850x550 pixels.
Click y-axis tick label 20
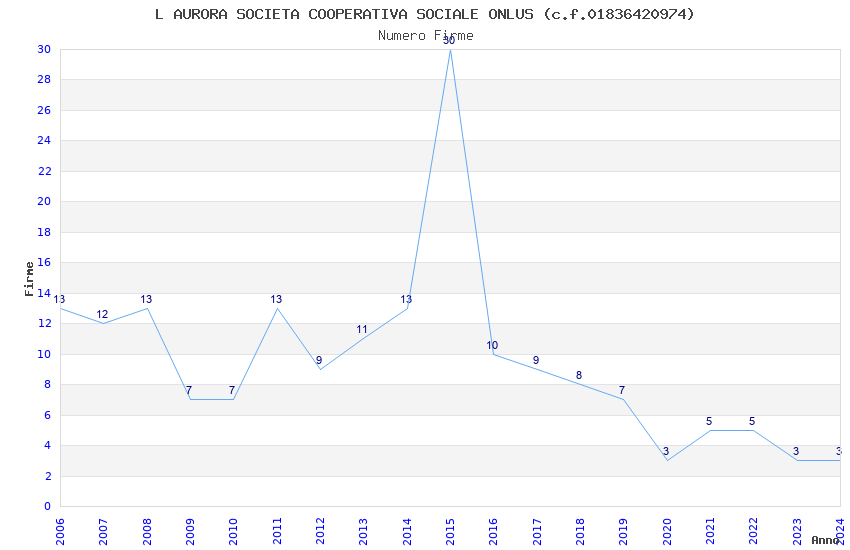click(44, 202)
